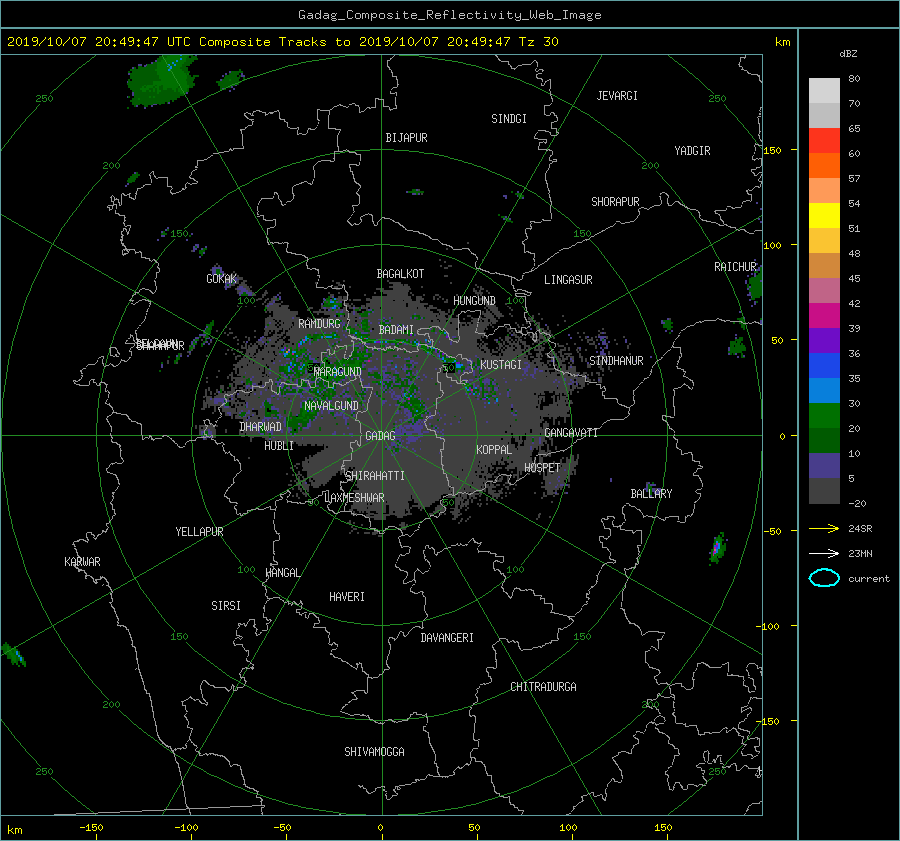Click the YADGIR city label
Viewport: 900px width, 841px height.
click(692, 151)
